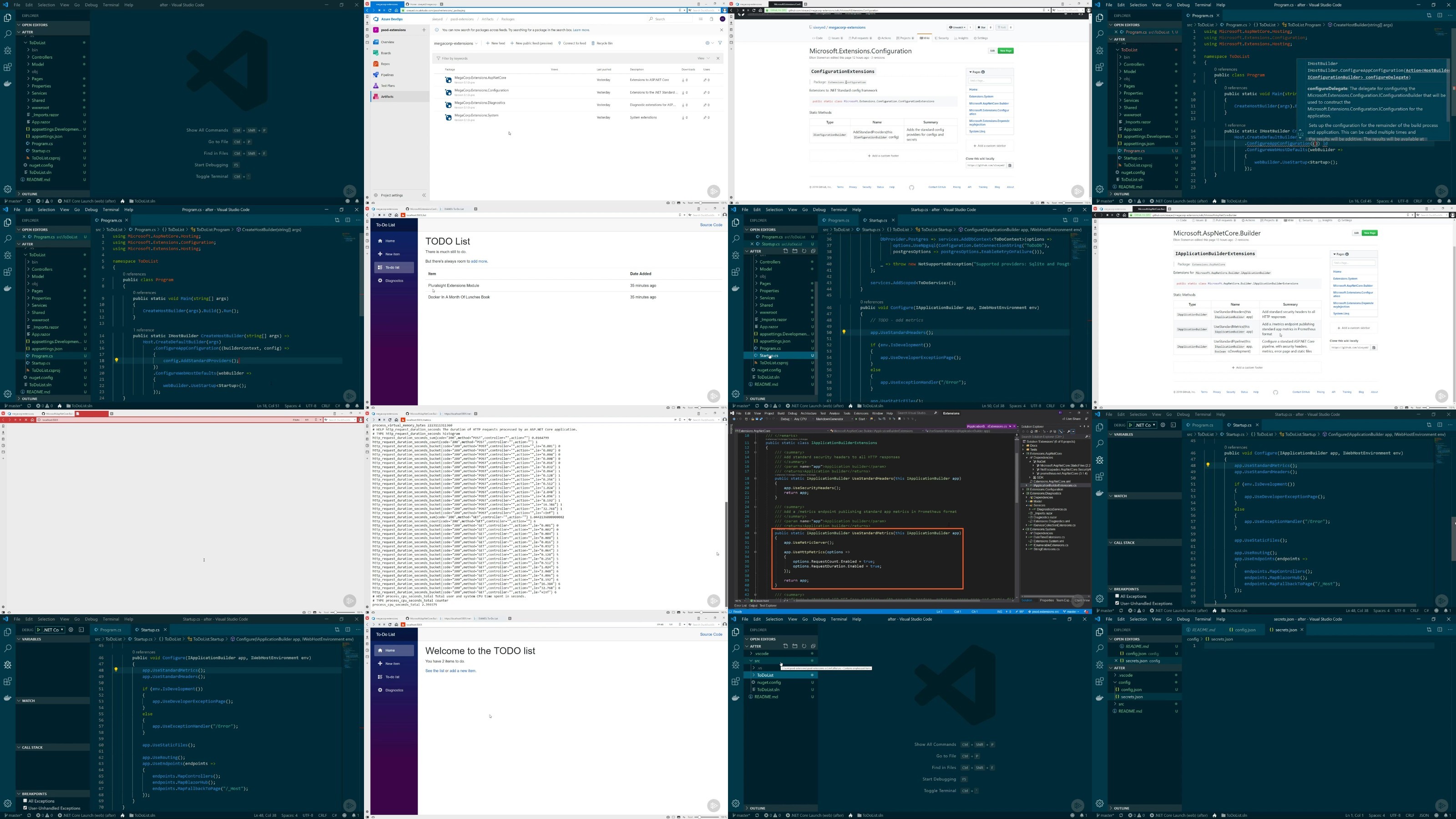Open the Issues tab on the Microsoft.Extensions.Configuration wiki

(836, 38)
